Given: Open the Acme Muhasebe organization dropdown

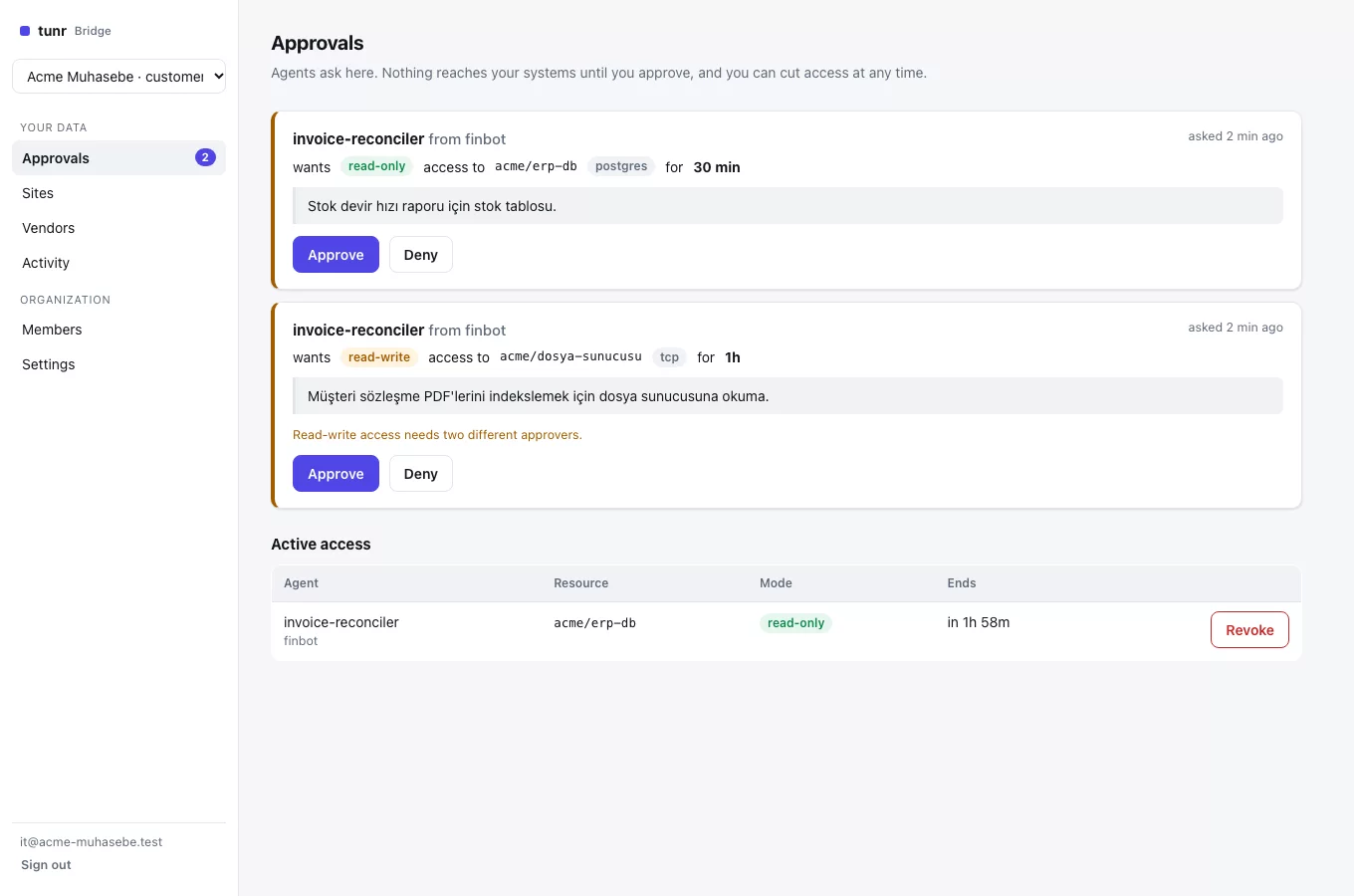Looking at the screenshot, I should pyautogui.click(x=118, y=77).
